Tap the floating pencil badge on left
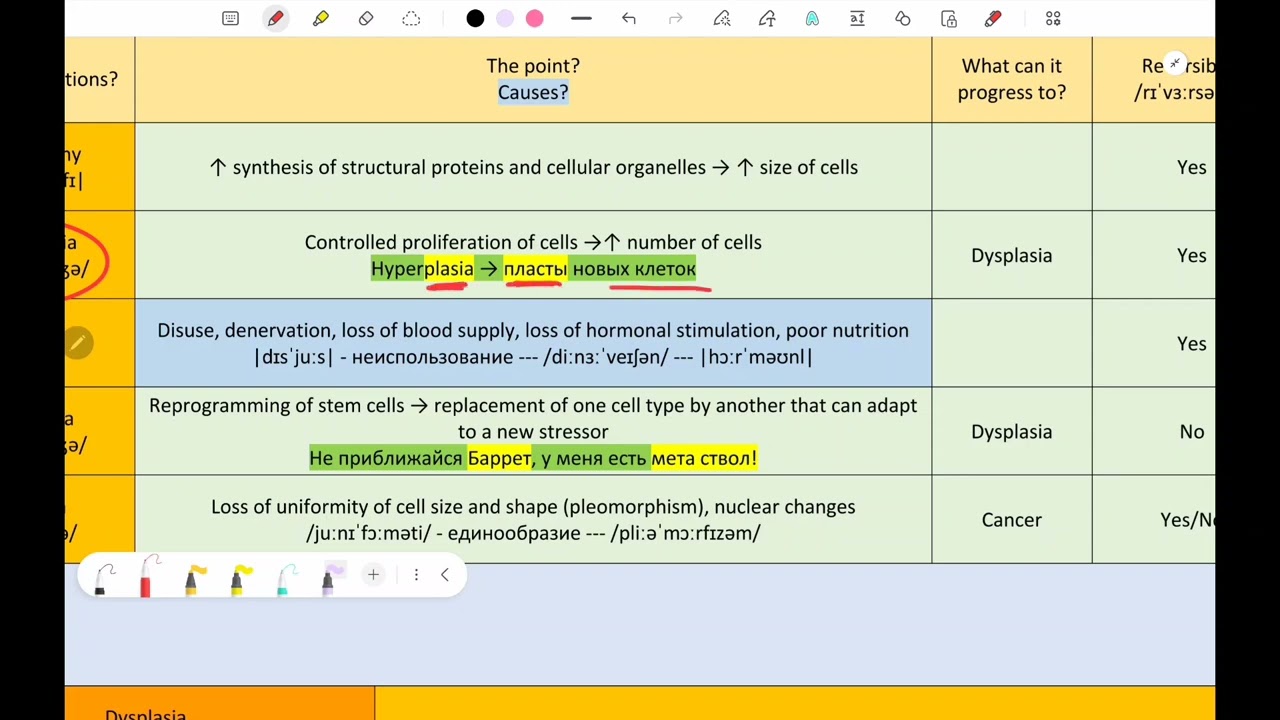1280x720 pixels. 77,343
